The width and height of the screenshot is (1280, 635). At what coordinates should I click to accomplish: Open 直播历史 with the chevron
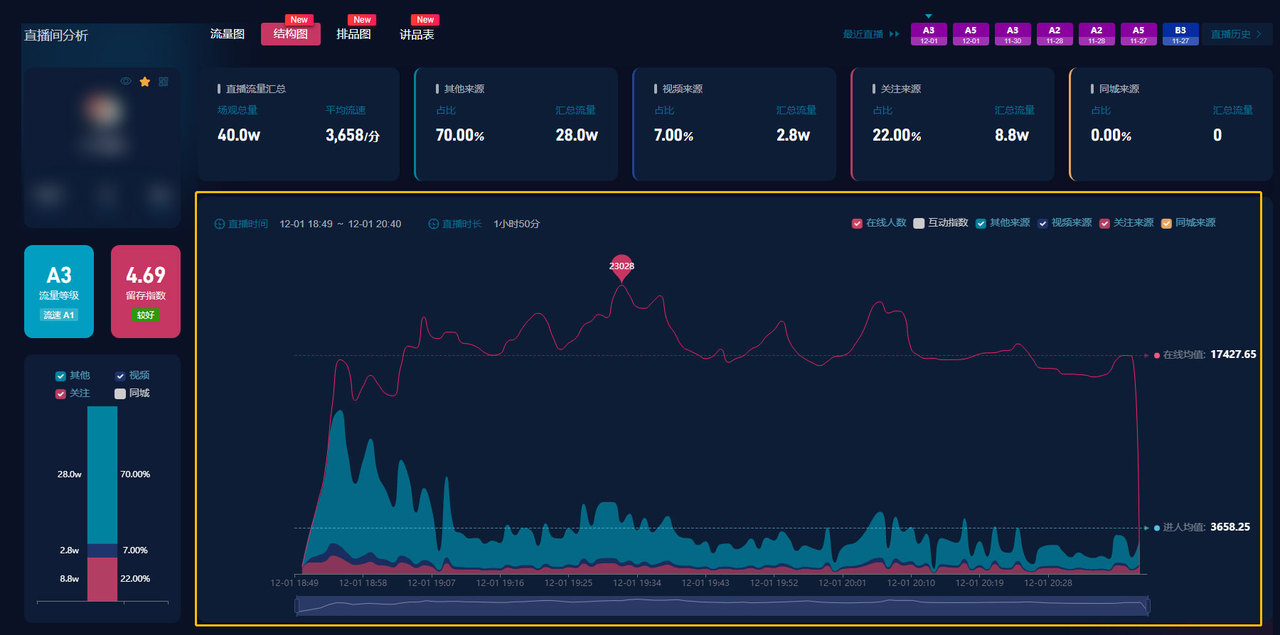(1236, 34)
